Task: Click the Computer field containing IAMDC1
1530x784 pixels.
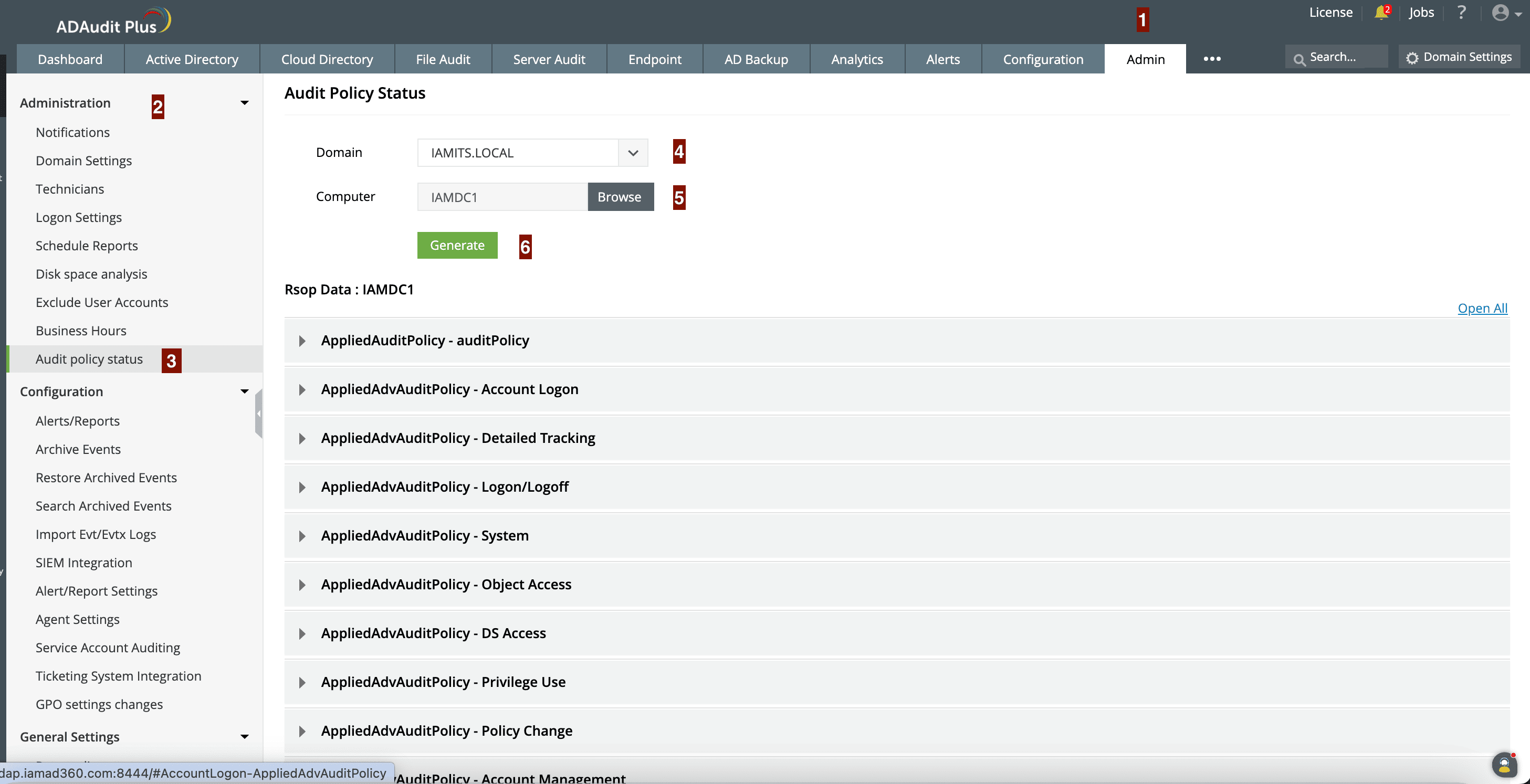Action: coord(502,197)
